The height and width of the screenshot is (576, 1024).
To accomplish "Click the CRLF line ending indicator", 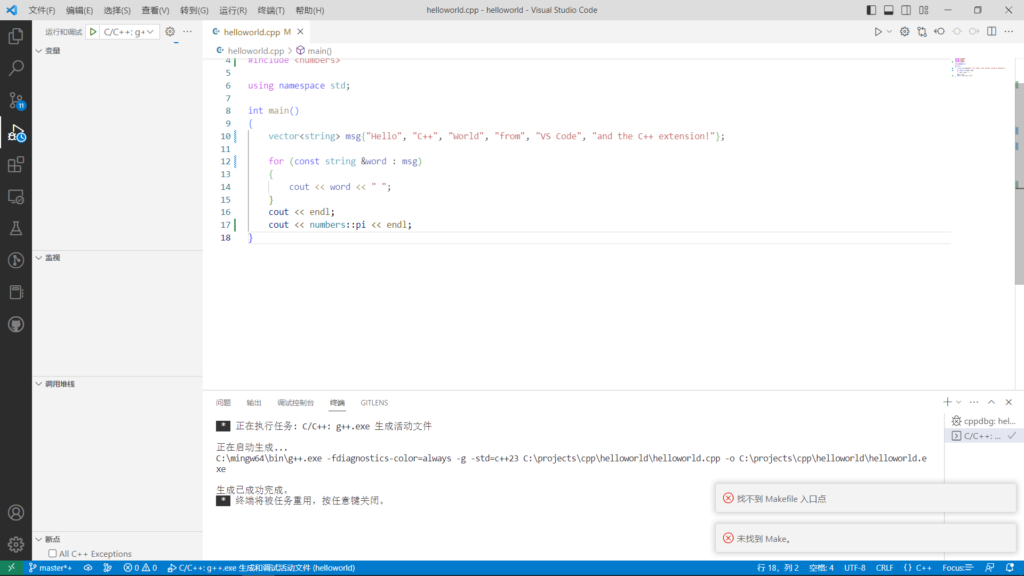I will pos(885,568).
